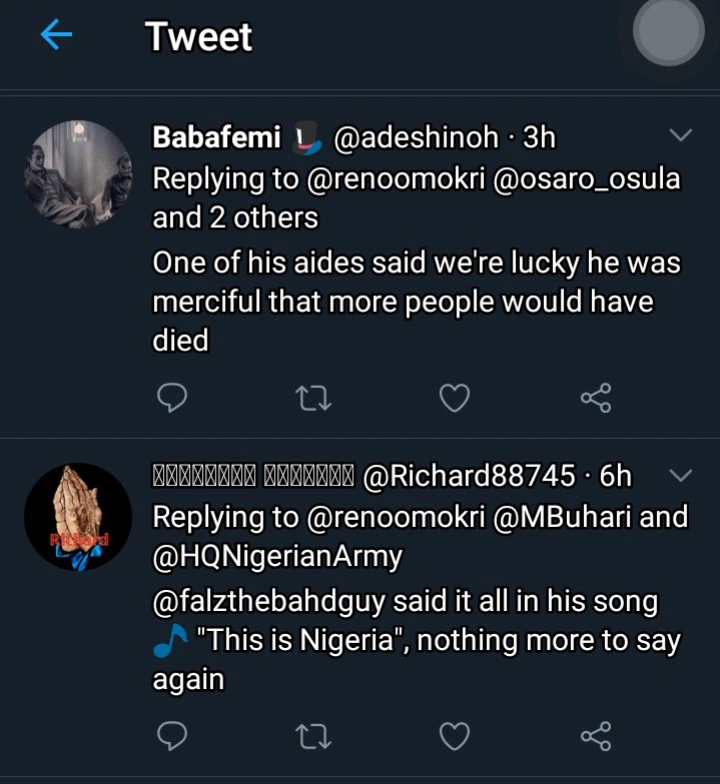This screenshot has width=720, height=784.
Task: Open @HQNigerianArmy mention link
Action: tap(277, 558)
